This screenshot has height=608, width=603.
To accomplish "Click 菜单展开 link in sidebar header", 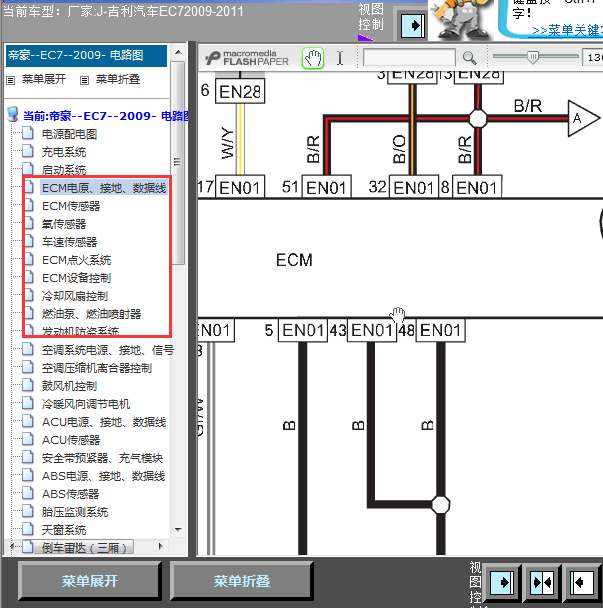I will coord(43,79).
